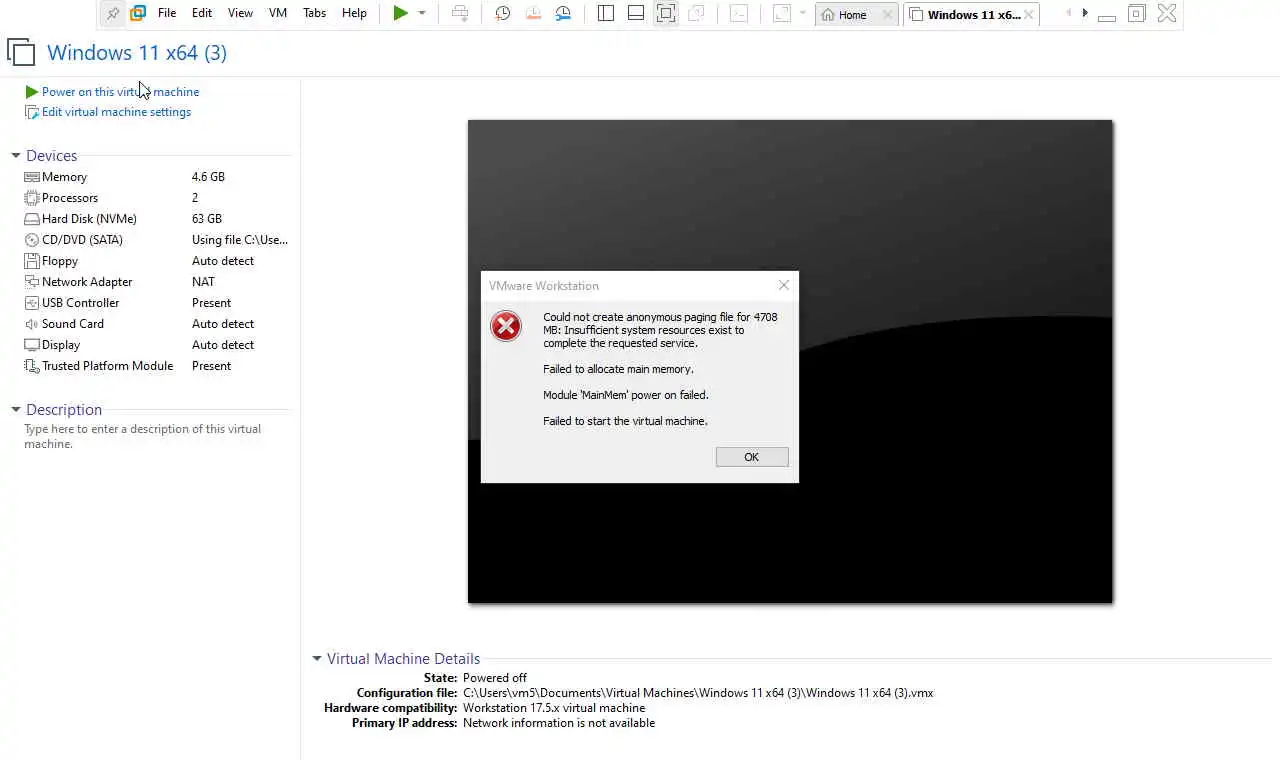Collapse the Virtual Machine Details section

pos(317,659)
